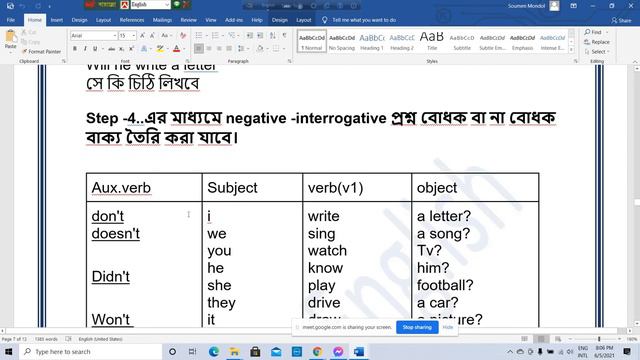Toggle Subscript formatting
This screenshot has width=640, height=360.
tap(121, 49)
